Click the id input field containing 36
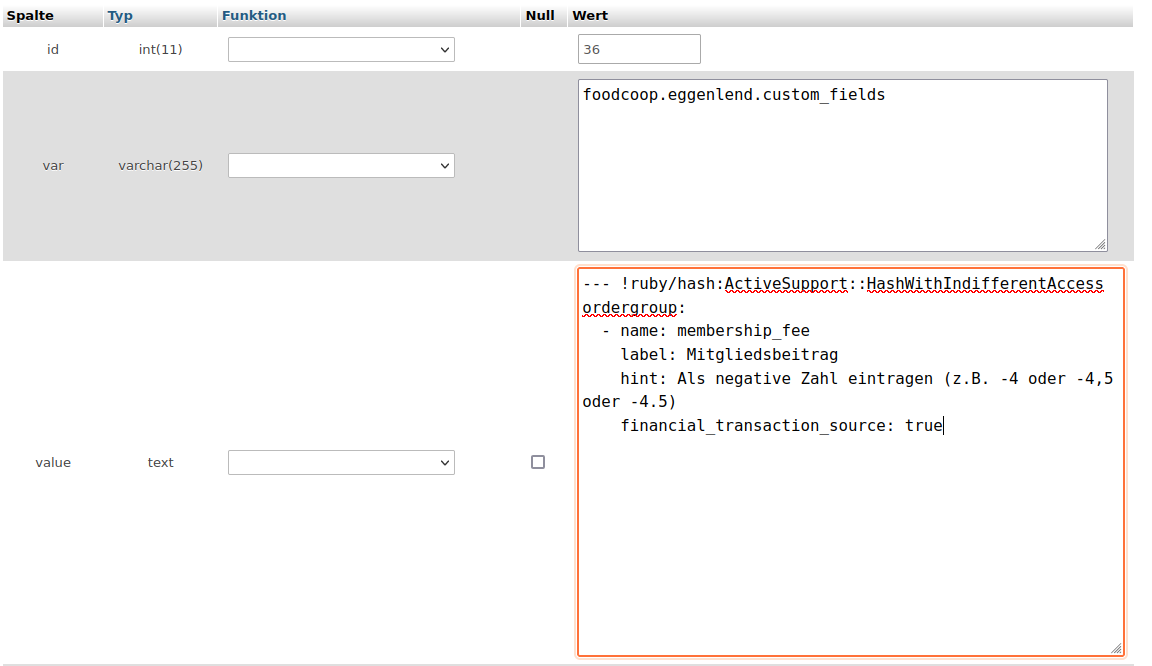1152x666 pixels. click(x=639, y=50)
